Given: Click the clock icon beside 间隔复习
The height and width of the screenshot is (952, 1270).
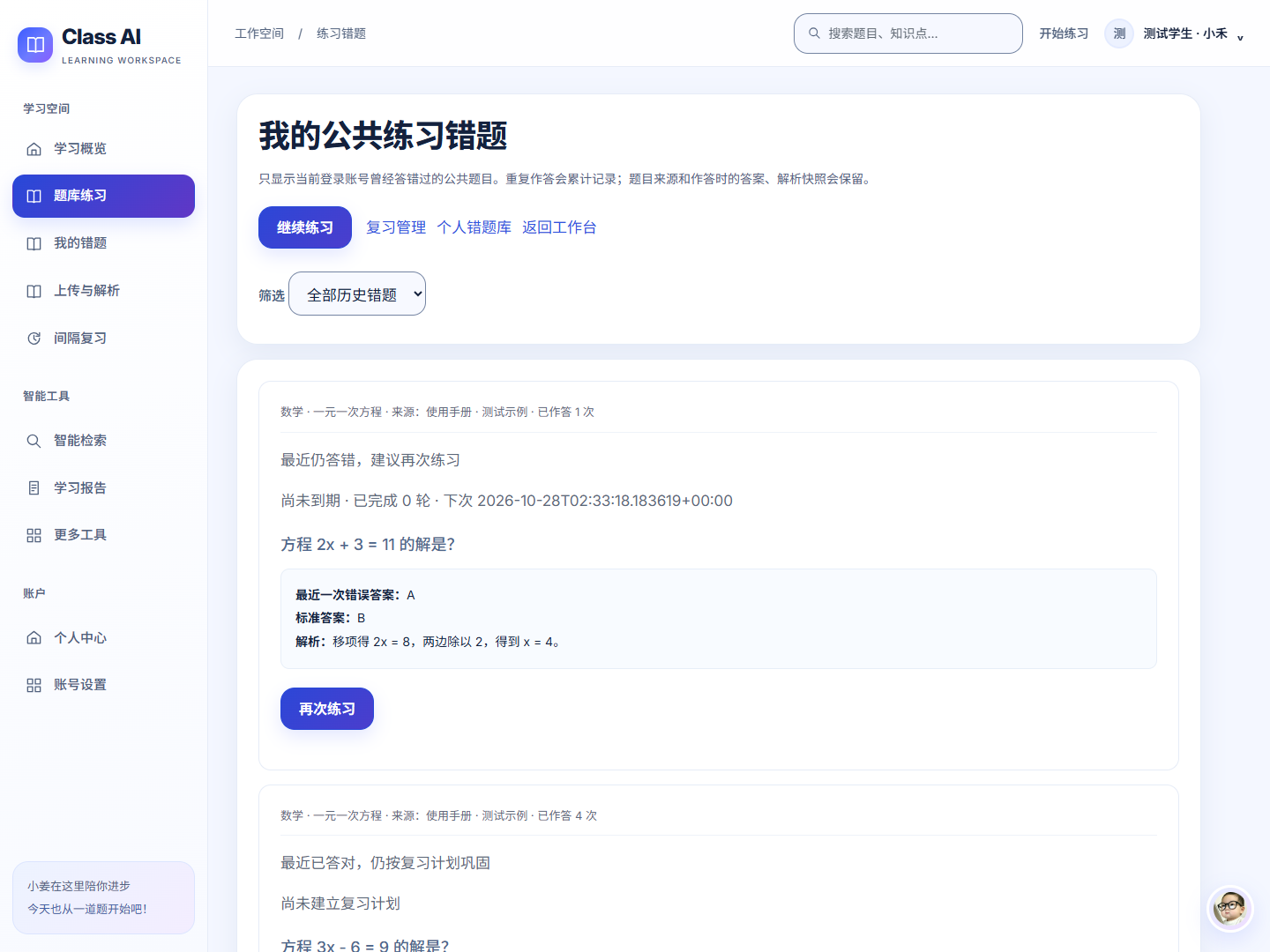Looking at the screenshot, I should [34, 338].
